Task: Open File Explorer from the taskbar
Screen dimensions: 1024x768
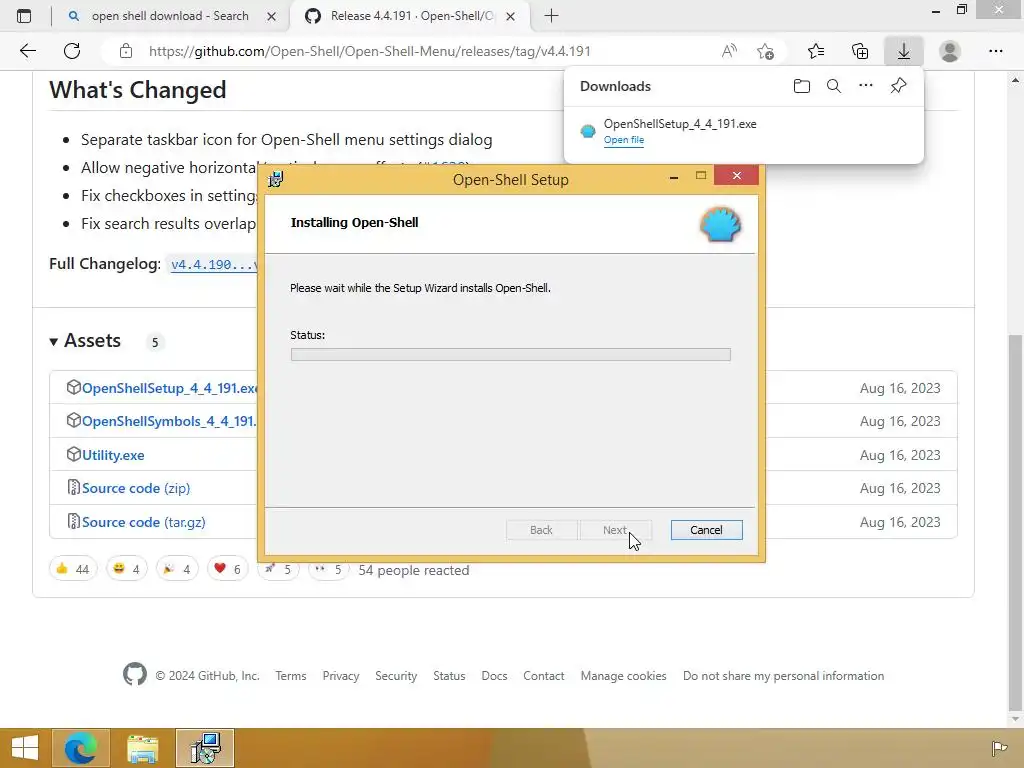Action: [143, 748]
